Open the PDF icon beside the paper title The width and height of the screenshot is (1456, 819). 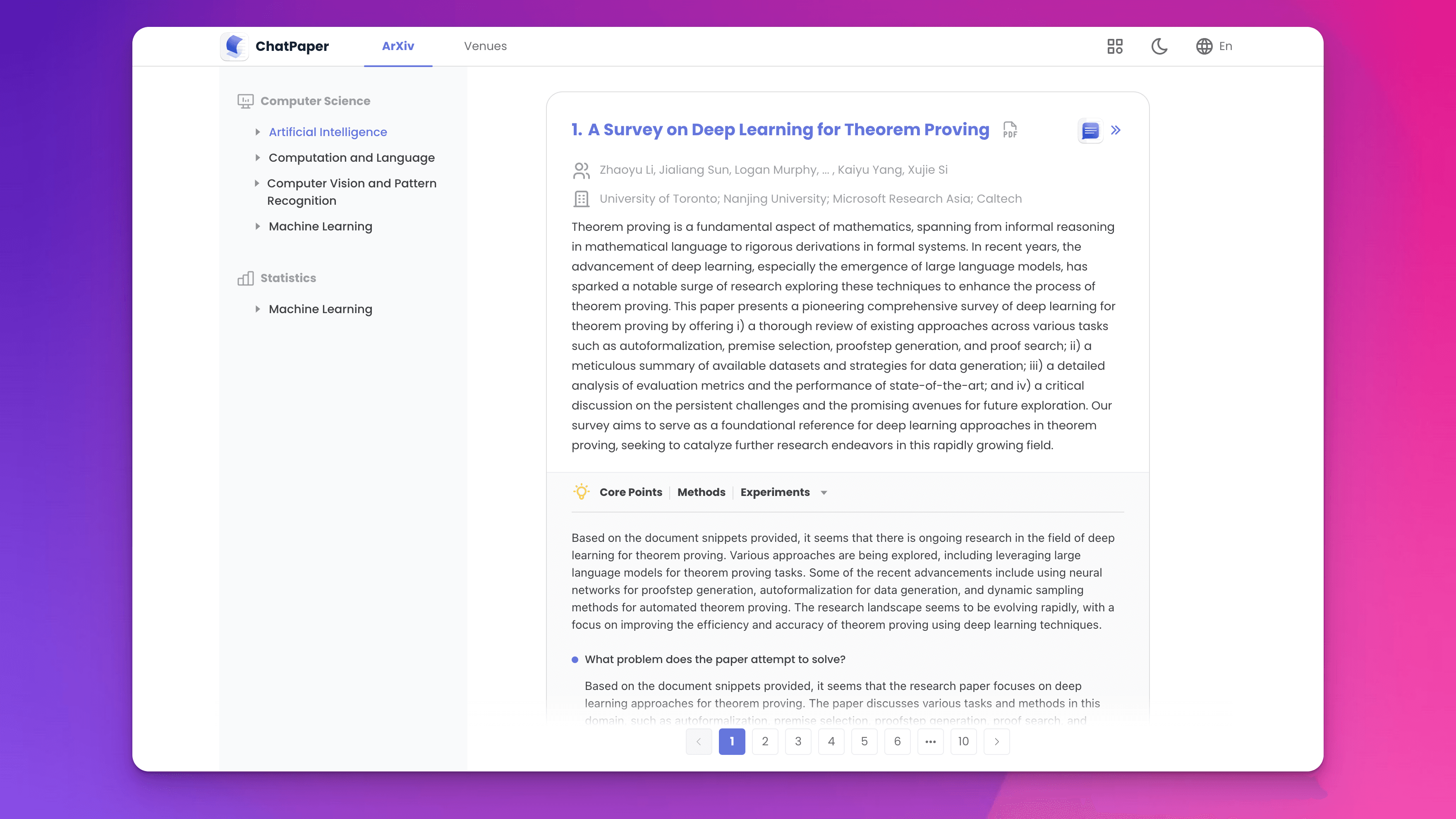click(x=1009, y=130)
